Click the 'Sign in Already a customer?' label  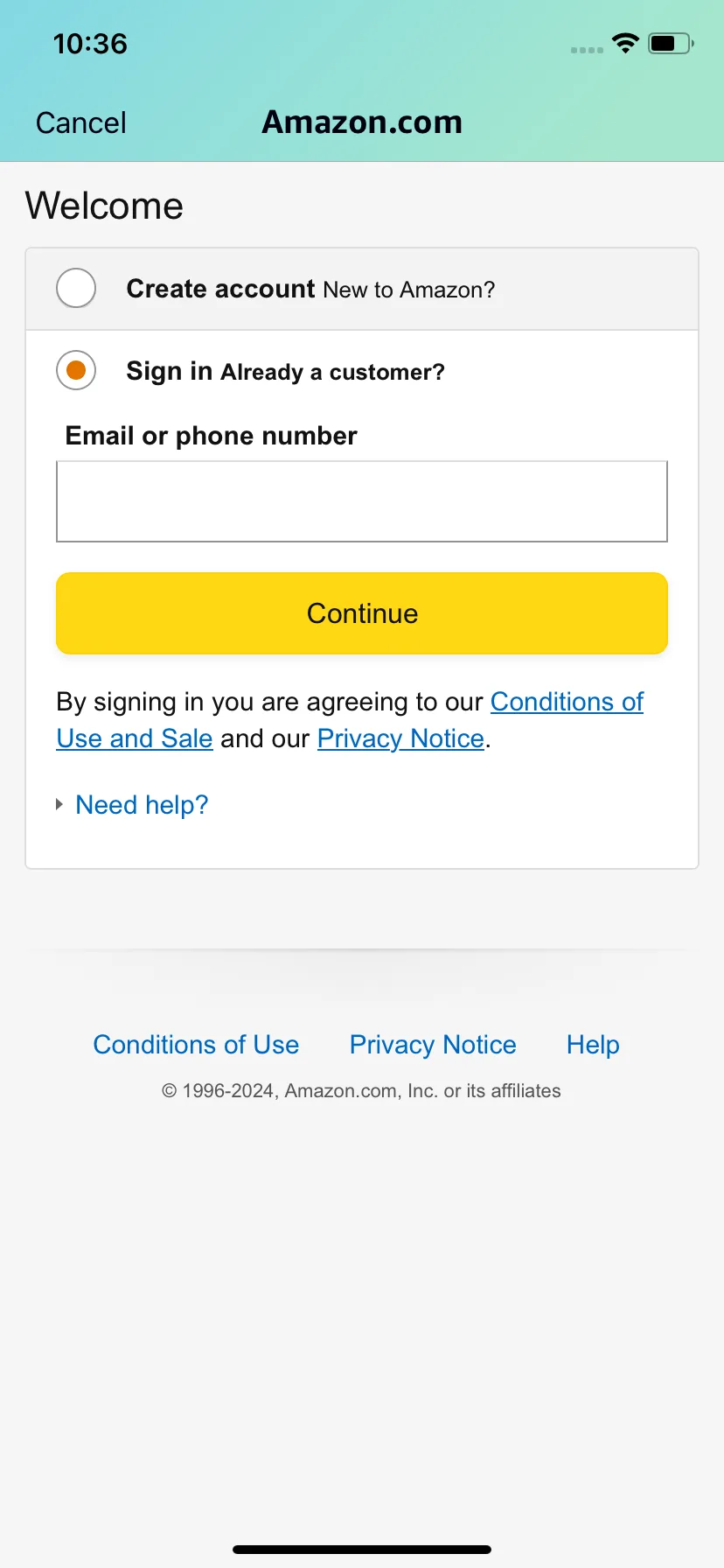[285, 372]
